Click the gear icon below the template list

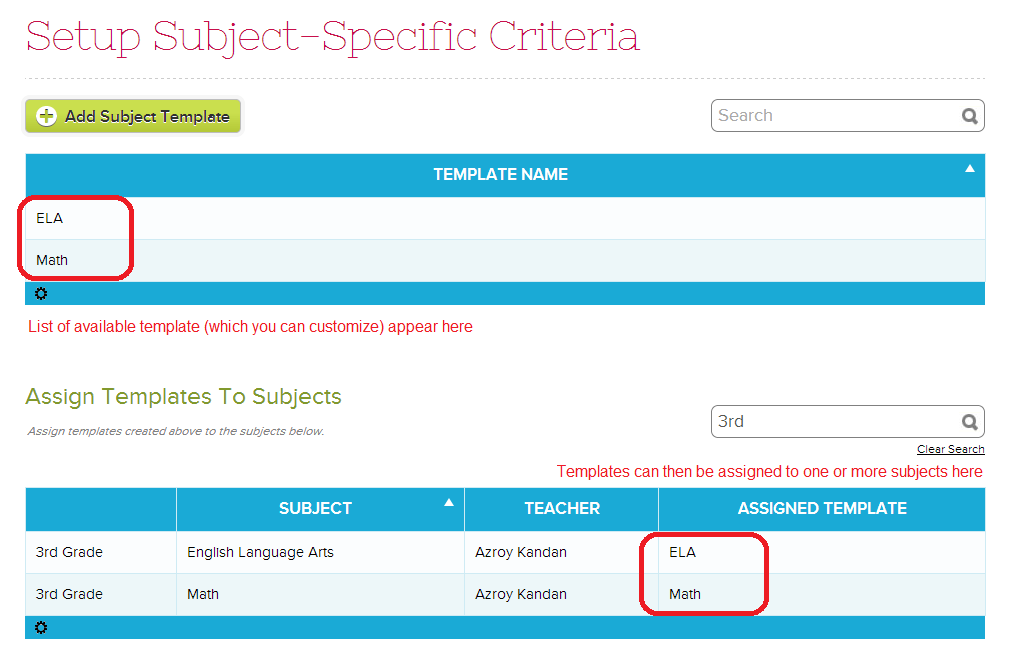point(41,294)
